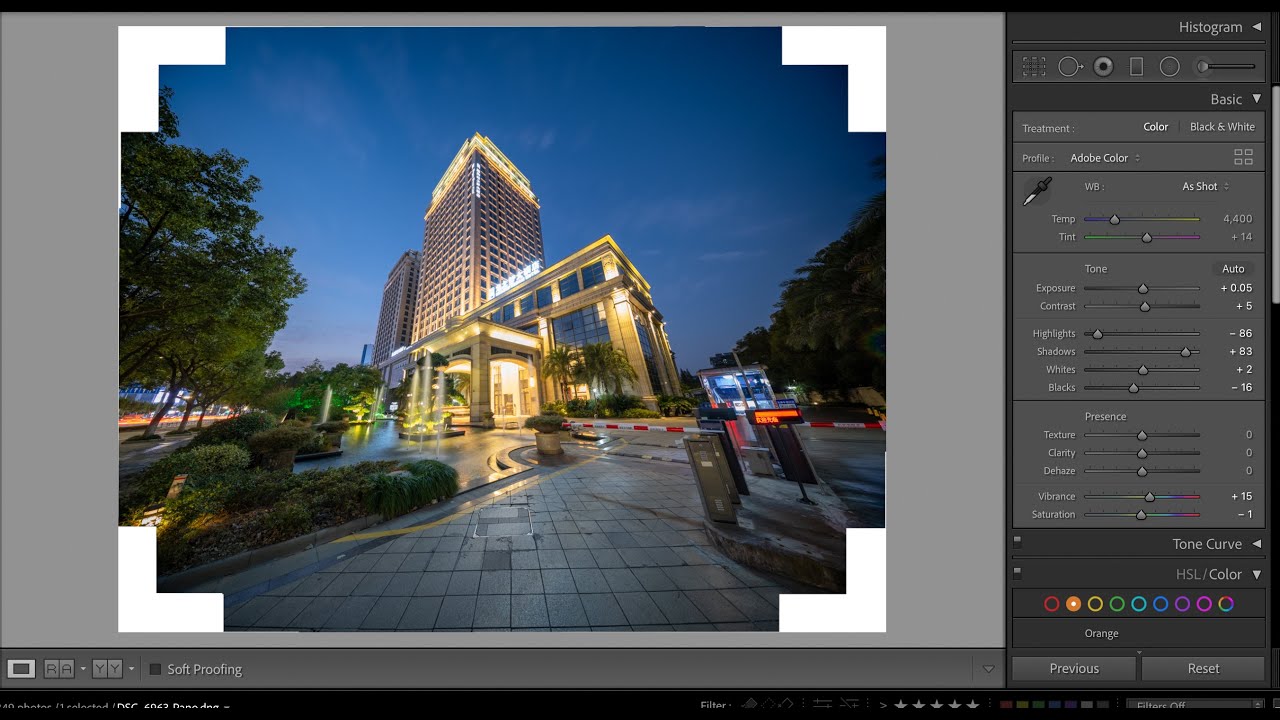Collapse the Histogram panel

pos(1257,27)
